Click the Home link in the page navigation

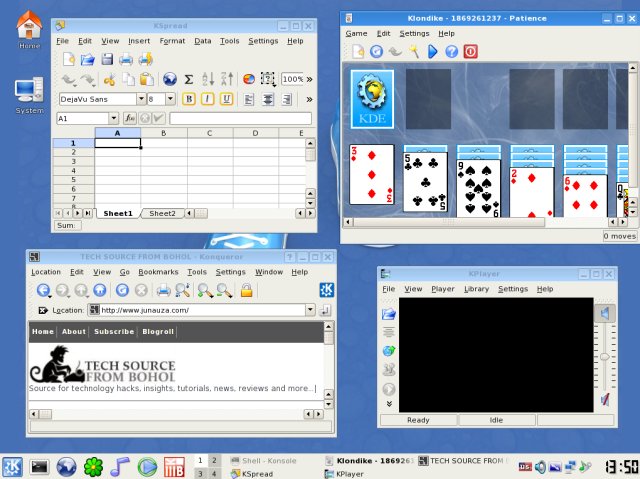pos(43,331)
